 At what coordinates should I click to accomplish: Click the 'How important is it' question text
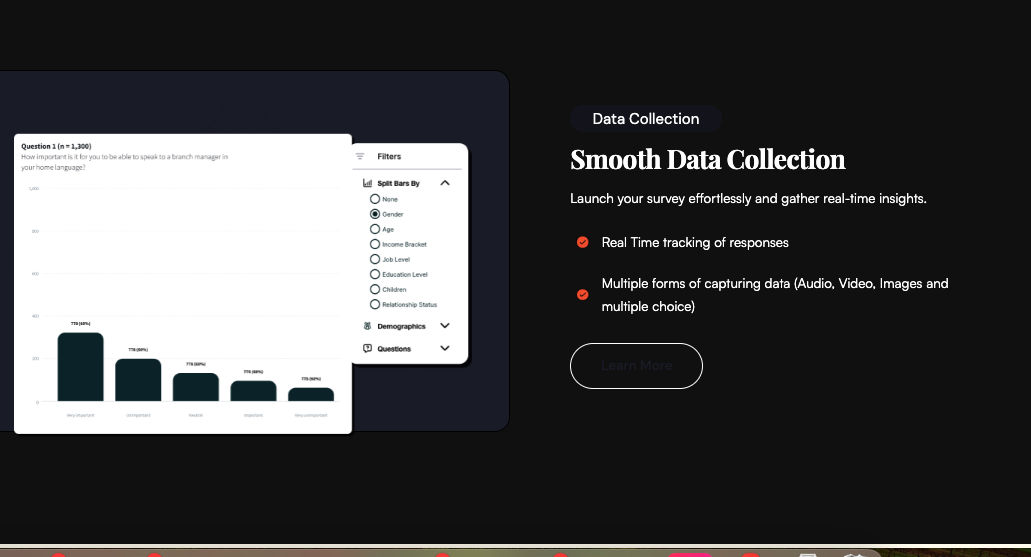tap(124, 162)
